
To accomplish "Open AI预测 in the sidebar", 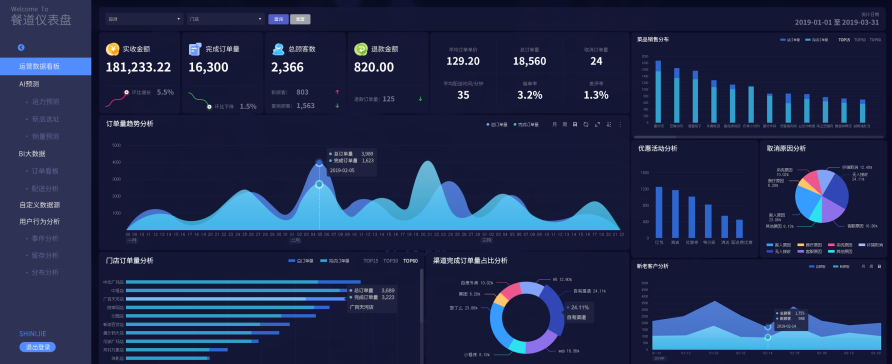I will (x=29, y=84).
